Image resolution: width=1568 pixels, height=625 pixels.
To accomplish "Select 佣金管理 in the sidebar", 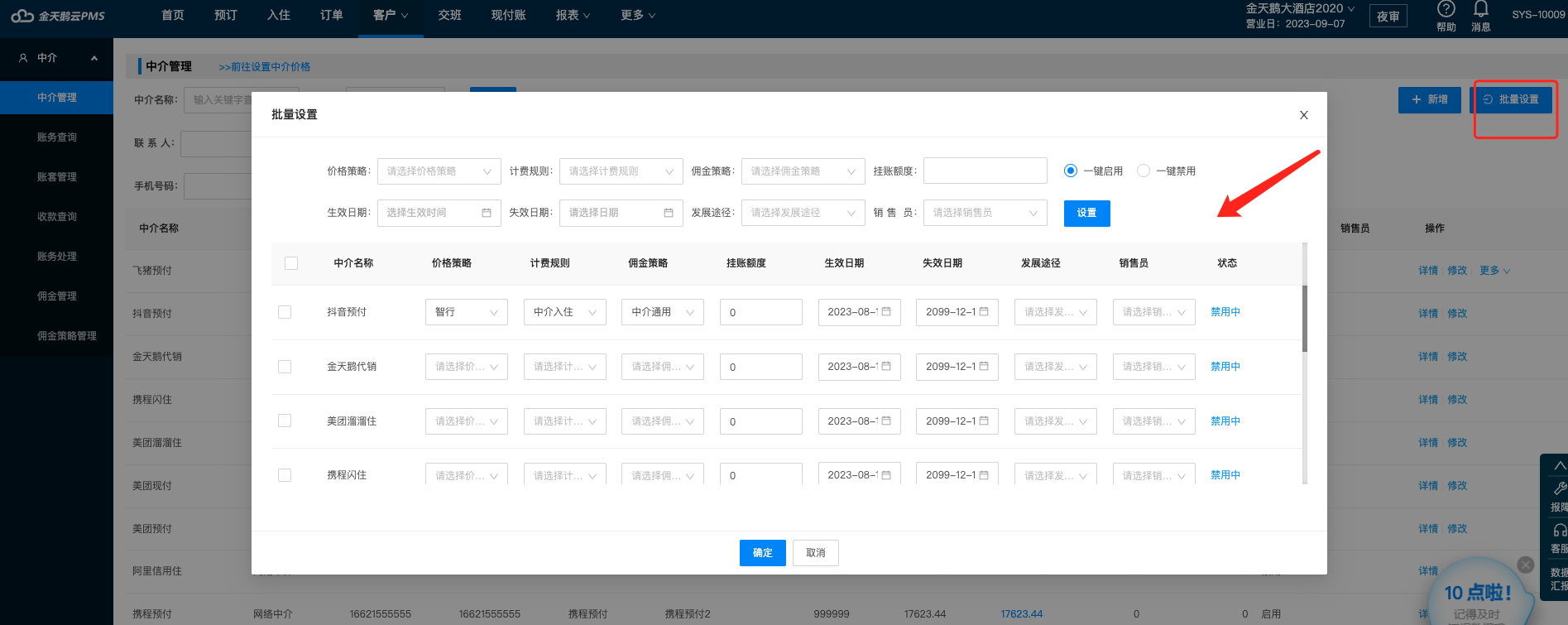I will coord(57,296).
